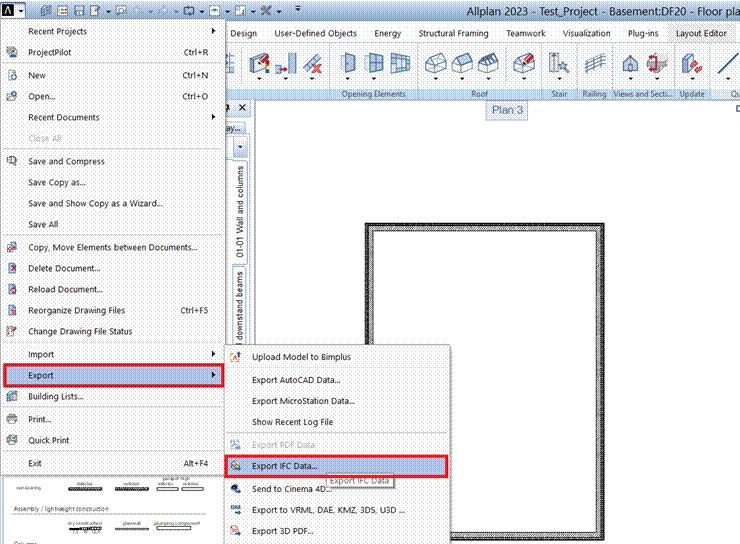Close the side palette with the X button
The width and height of the screenshot is (740, 544).
pyautogui.click(x=242, y=108)
